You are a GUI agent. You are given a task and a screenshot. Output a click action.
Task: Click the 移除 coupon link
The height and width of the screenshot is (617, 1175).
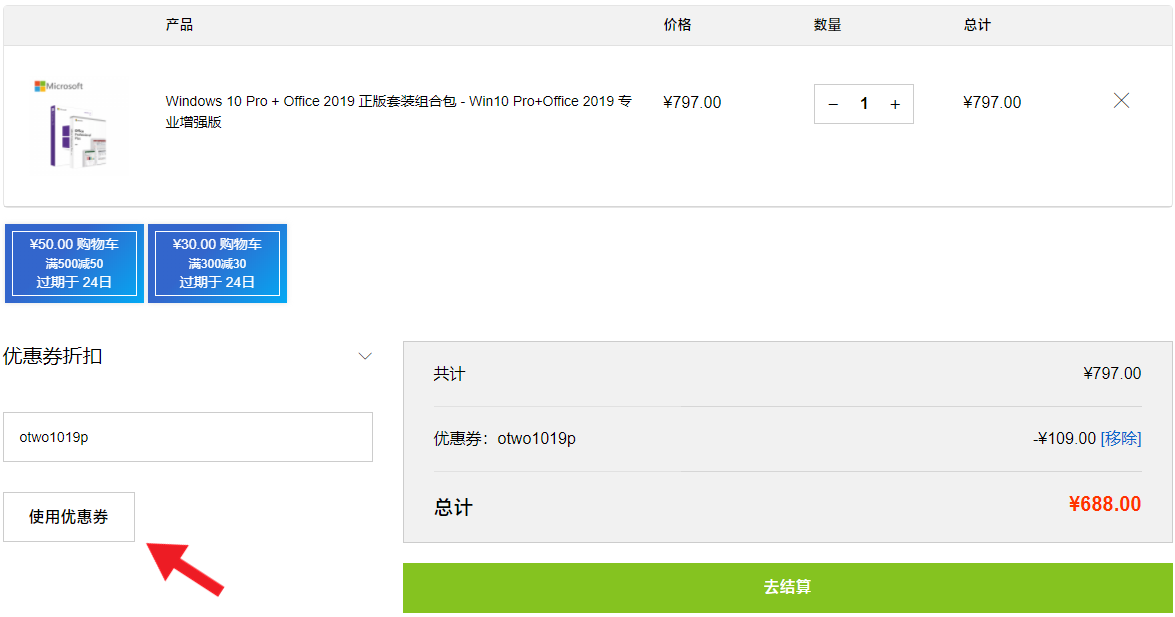point(1121,438)
